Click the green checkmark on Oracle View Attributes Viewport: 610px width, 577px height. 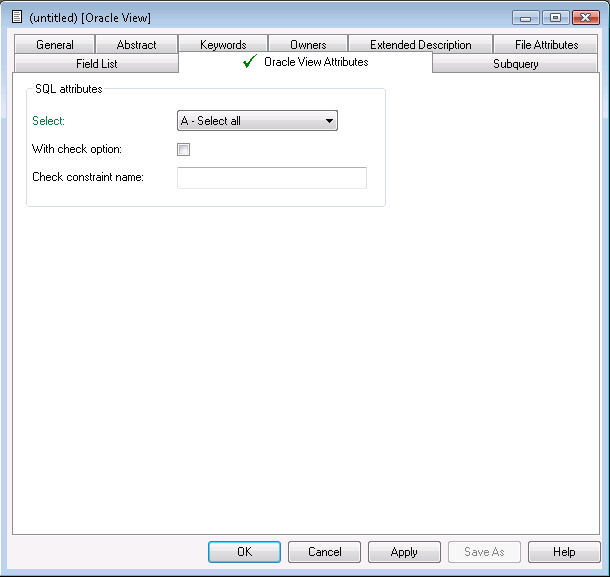250,62
